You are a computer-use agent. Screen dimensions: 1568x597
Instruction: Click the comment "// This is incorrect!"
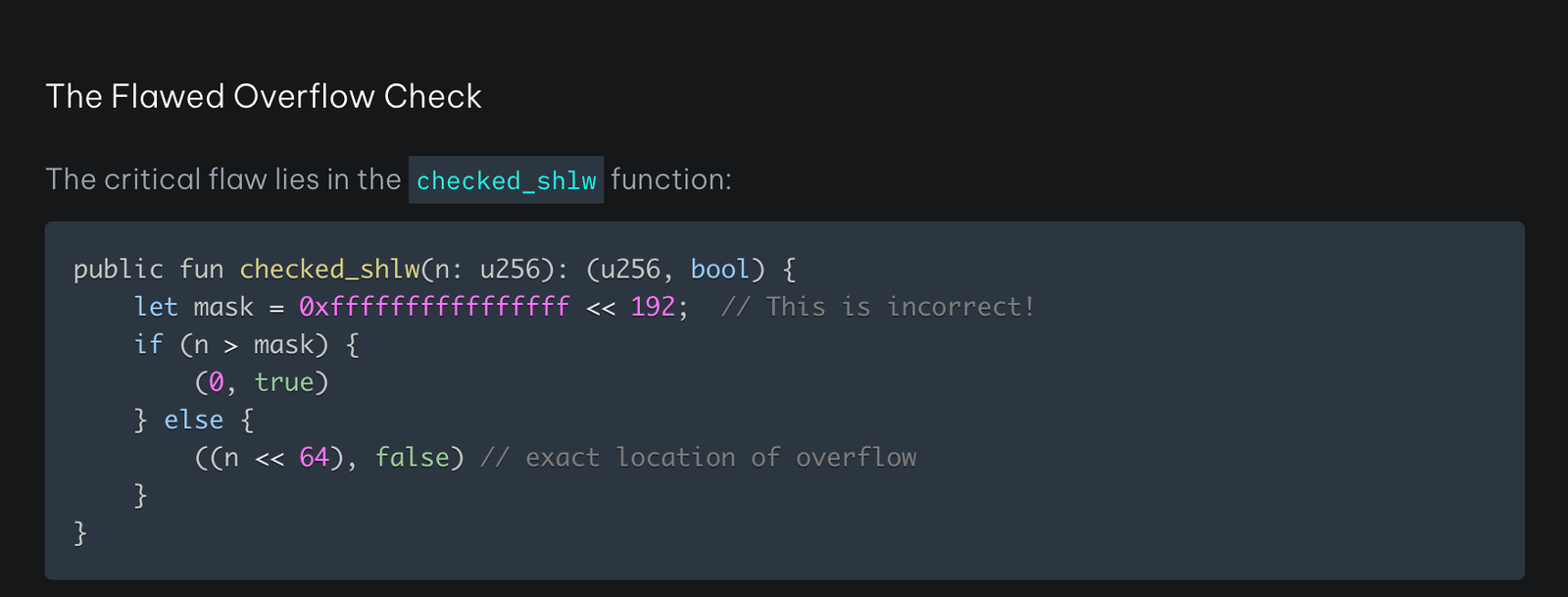click(x=877, y=307)
